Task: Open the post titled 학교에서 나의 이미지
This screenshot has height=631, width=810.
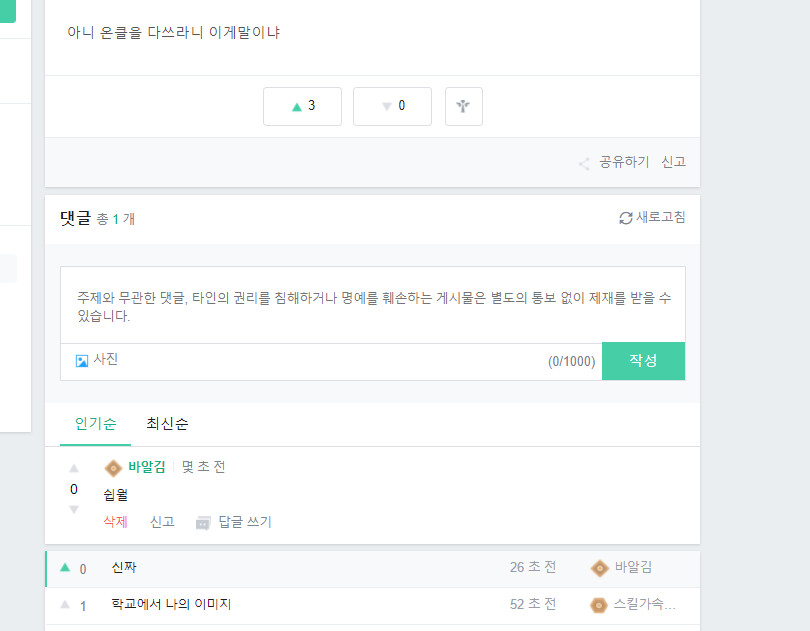Action: pyautogui.click(x=171, y=604)
